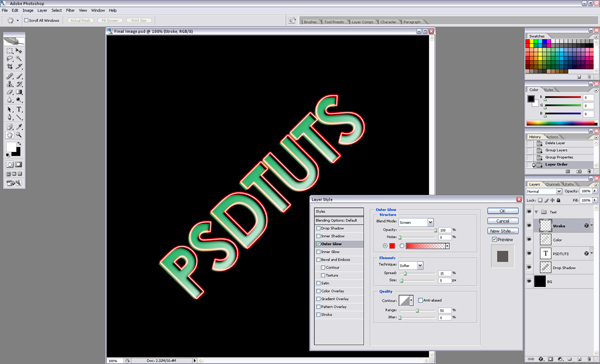Hide the BG layer
The height and width of the screenshot is (364, 600).
point(529,281)
